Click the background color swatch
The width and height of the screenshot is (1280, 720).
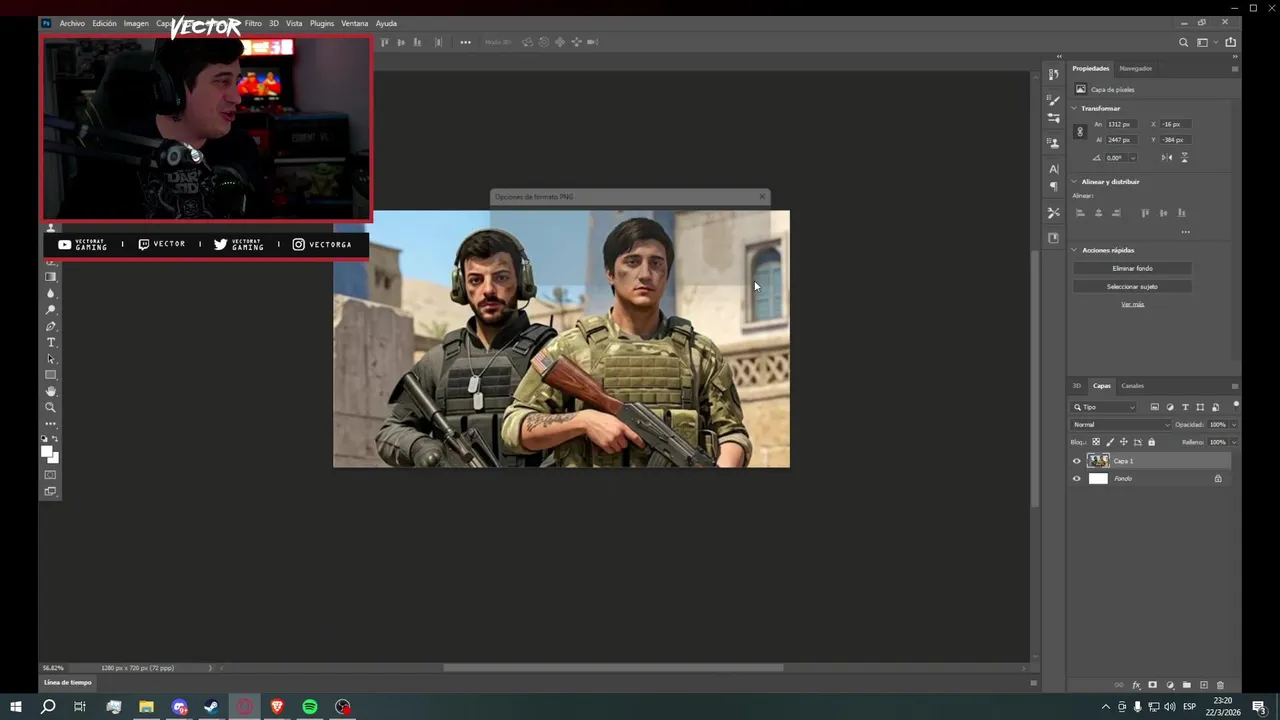coord(54,458)
